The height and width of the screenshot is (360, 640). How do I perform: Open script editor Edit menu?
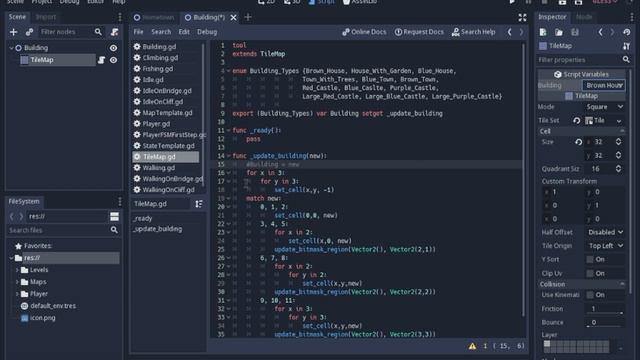184,32
